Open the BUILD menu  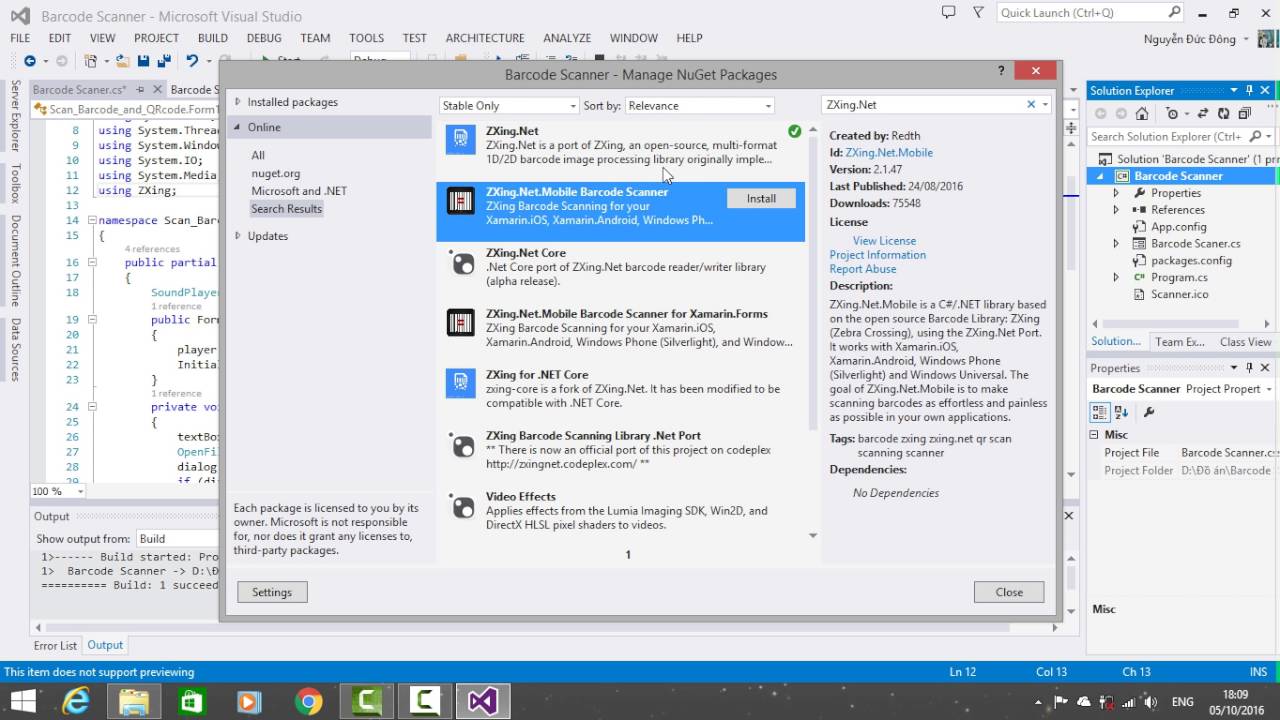[x=213, y=38]
